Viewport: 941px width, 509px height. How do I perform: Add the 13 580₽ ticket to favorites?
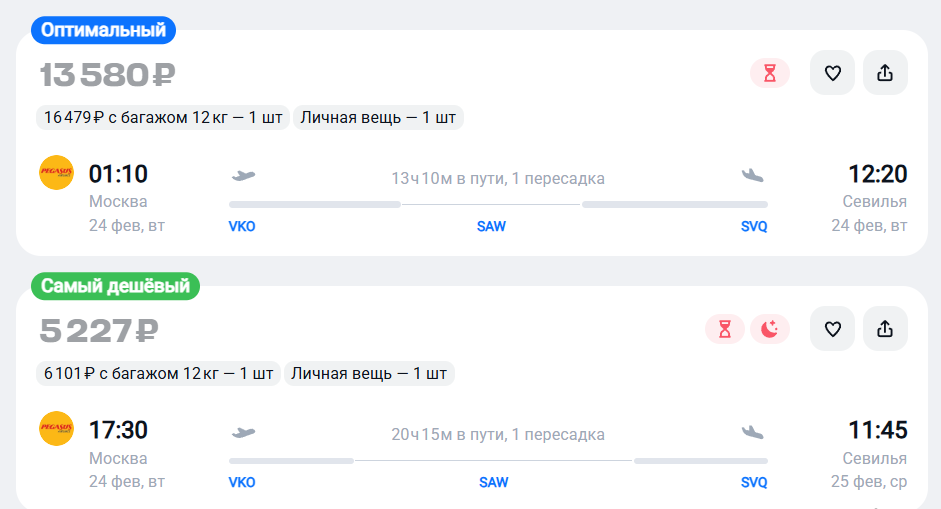[832, 73]
